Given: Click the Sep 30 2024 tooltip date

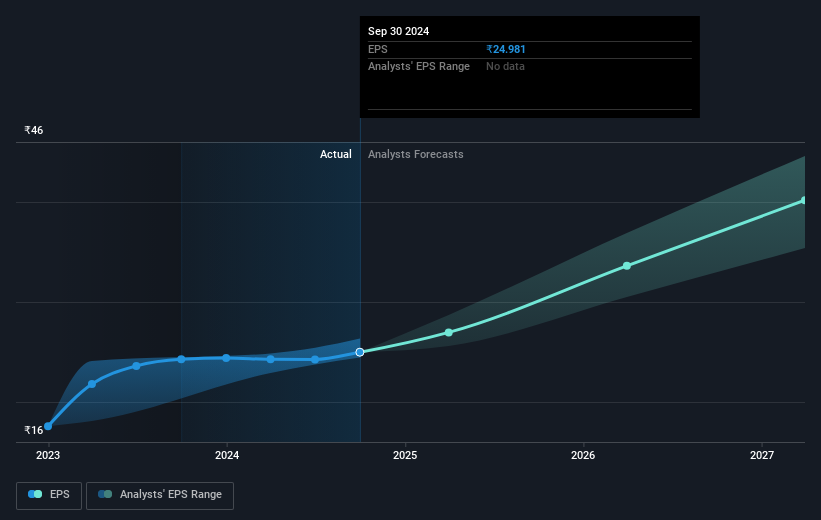Looking at the screenshot, I should click(398, 31).
